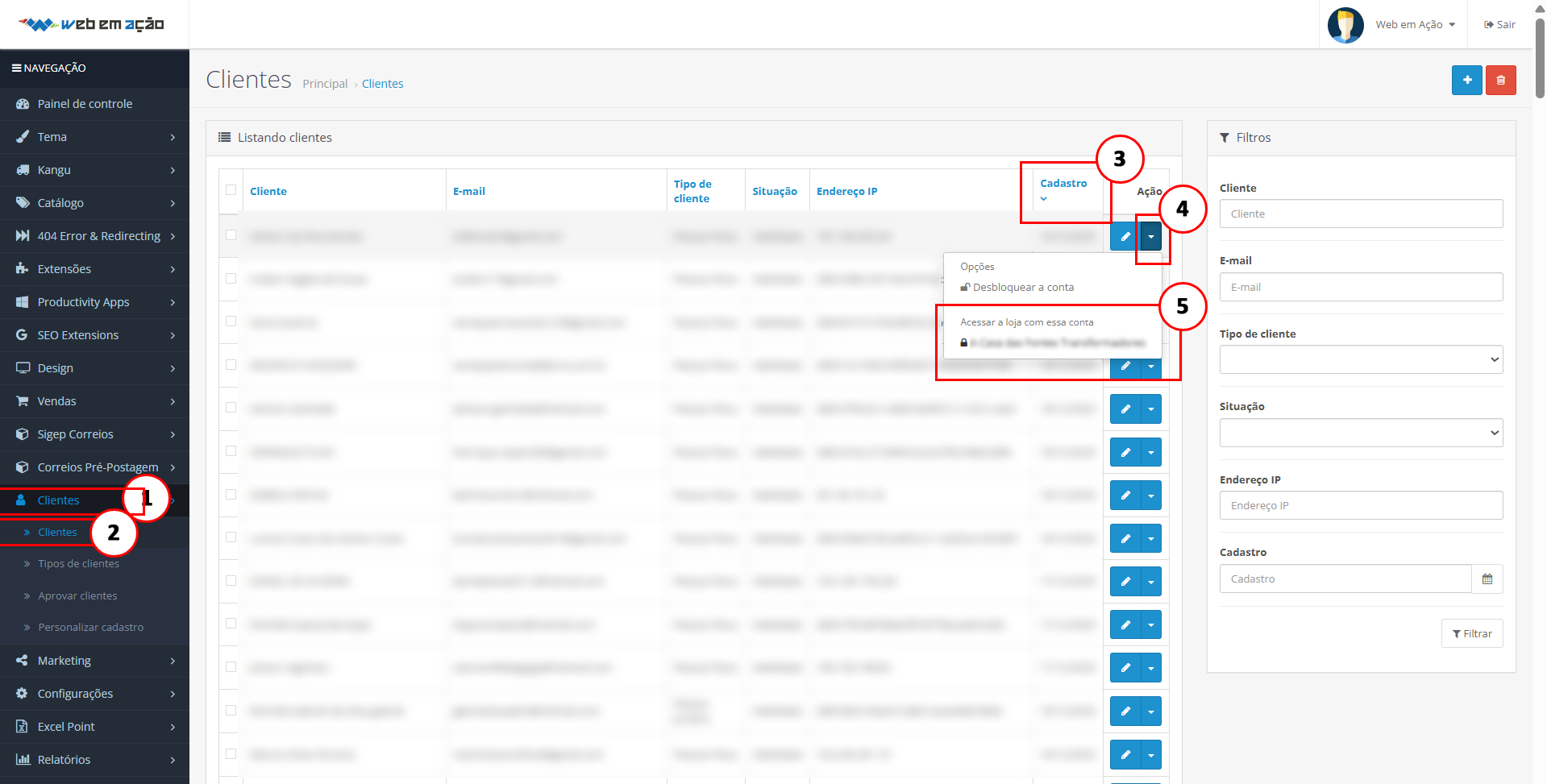1547x784 pixels.
Task: Expand the Tema submenu
Action: pos(173,137)
